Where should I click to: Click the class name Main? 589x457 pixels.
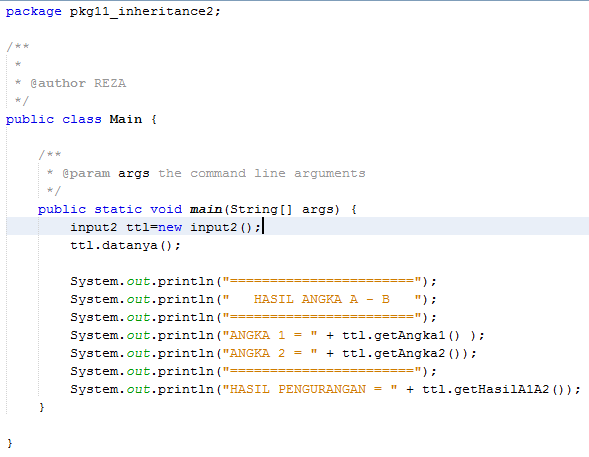126,119
